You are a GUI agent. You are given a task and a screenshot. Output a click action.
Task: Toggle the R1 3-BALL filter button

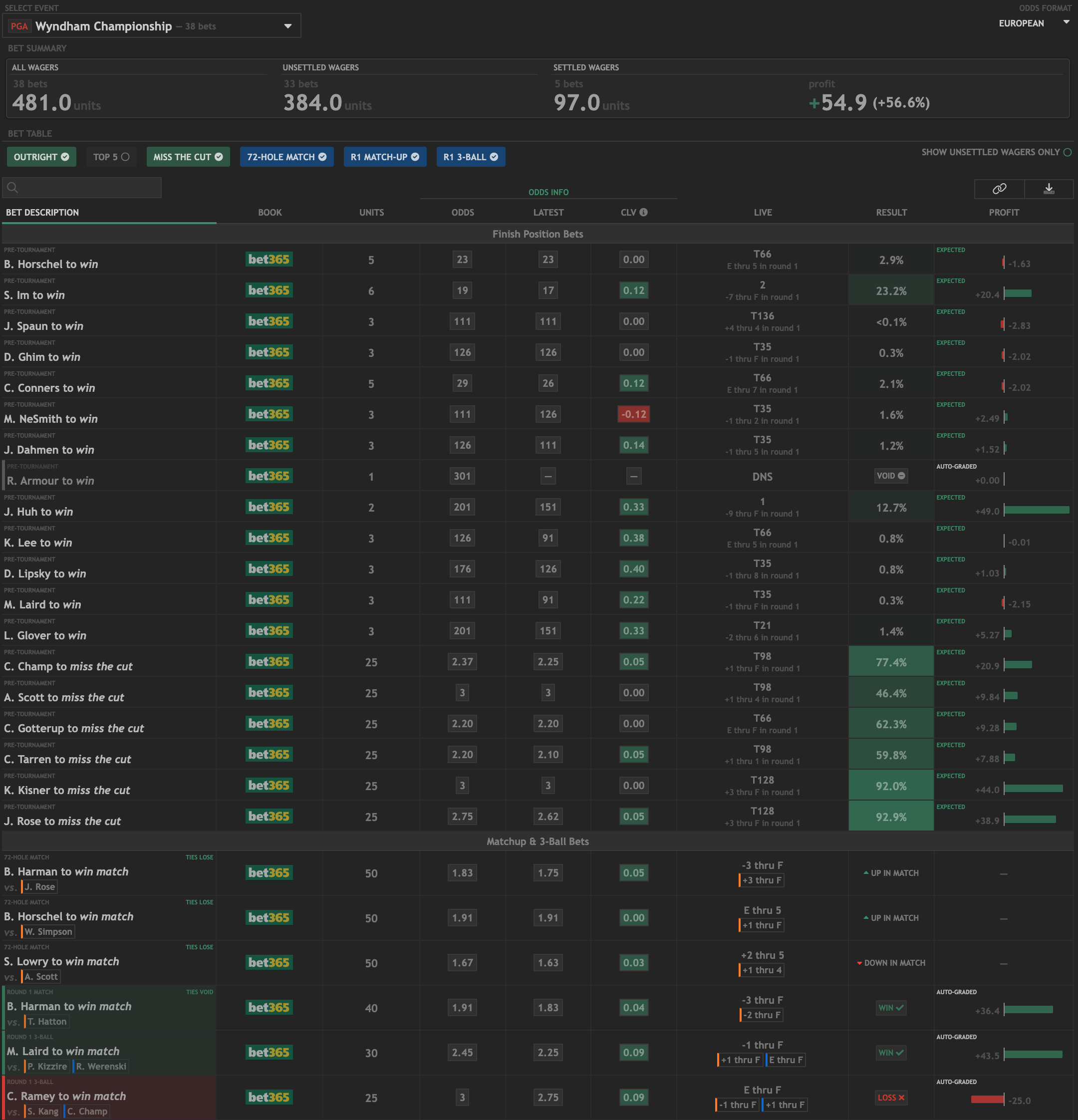click(x=470, y=157)
